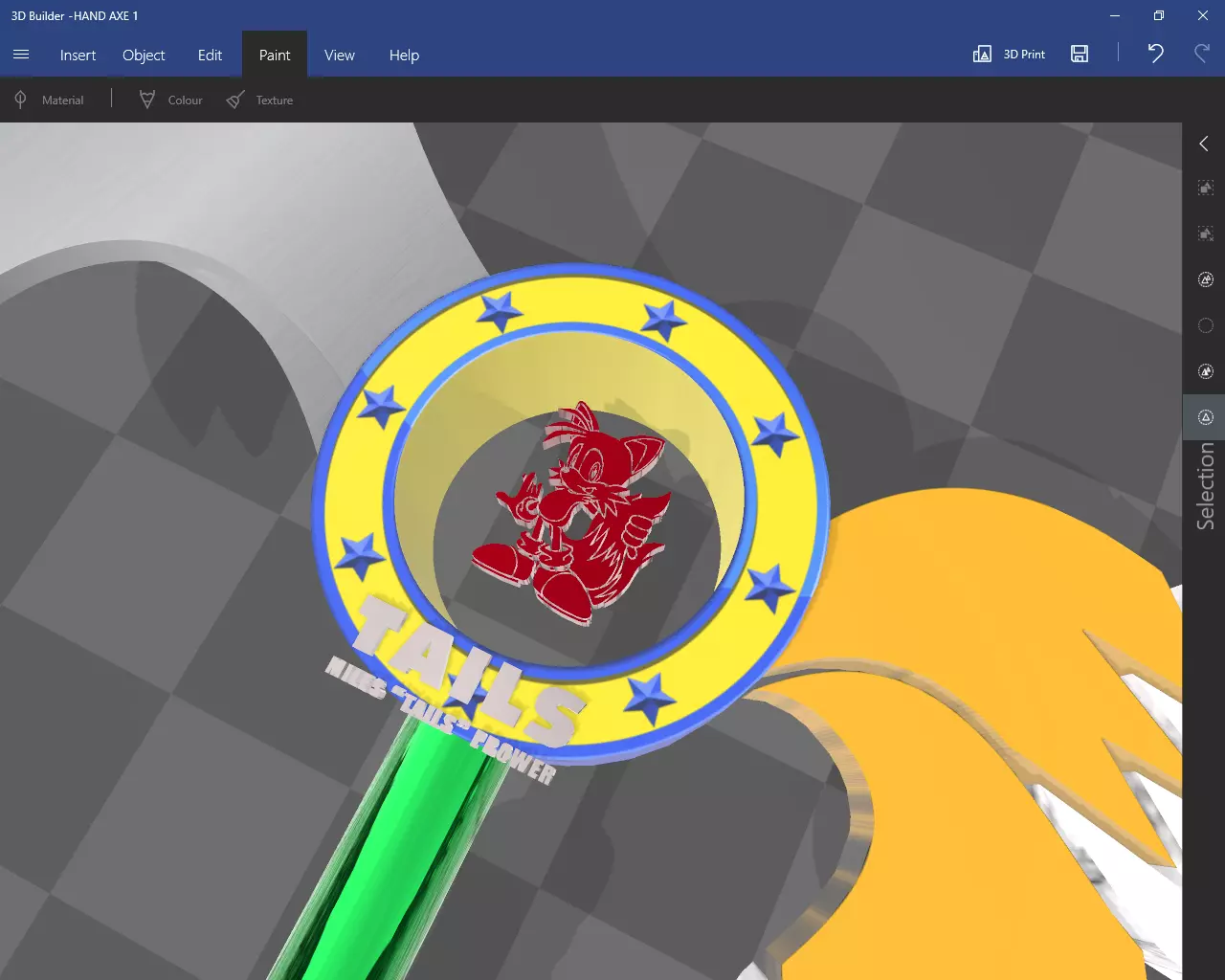Restore down the 3D Builder window
The width and height of the screenshot is (1225, 980).
(x=1159, y=15)
